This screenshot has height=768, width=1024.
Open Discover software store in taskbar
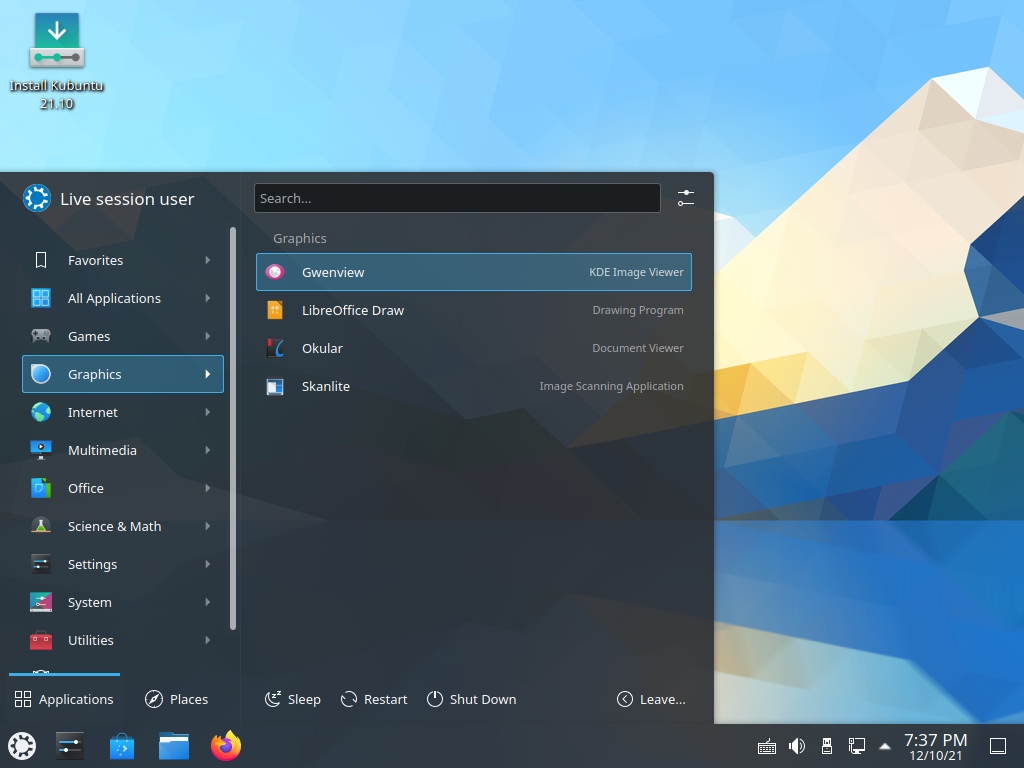pos(121,746)
